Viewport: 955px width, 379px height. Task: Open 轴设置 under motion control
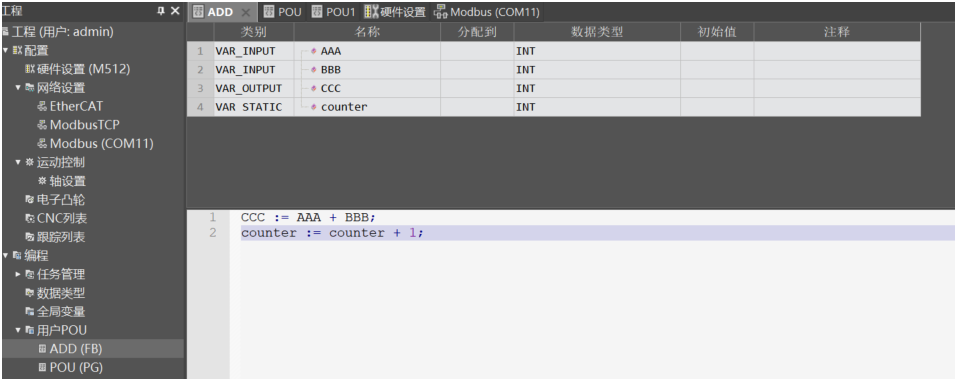(68, 181)
